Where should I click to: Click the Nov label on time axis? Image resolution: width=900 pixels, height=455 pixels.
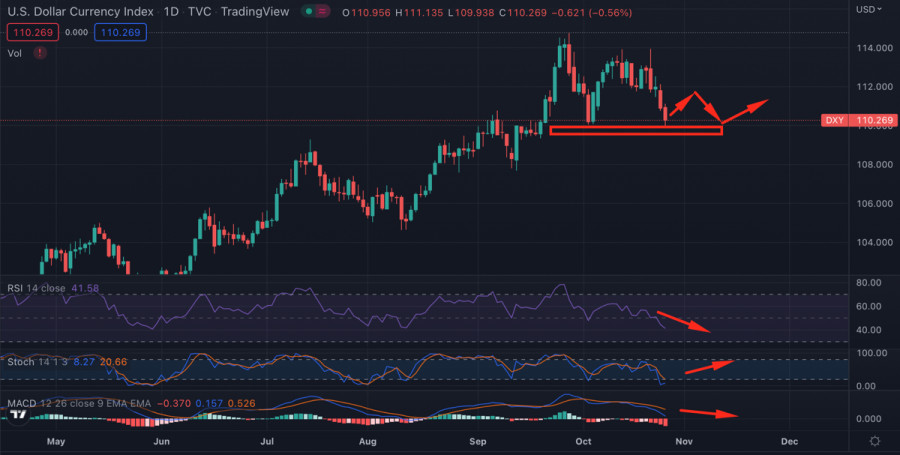coord(684,442)
